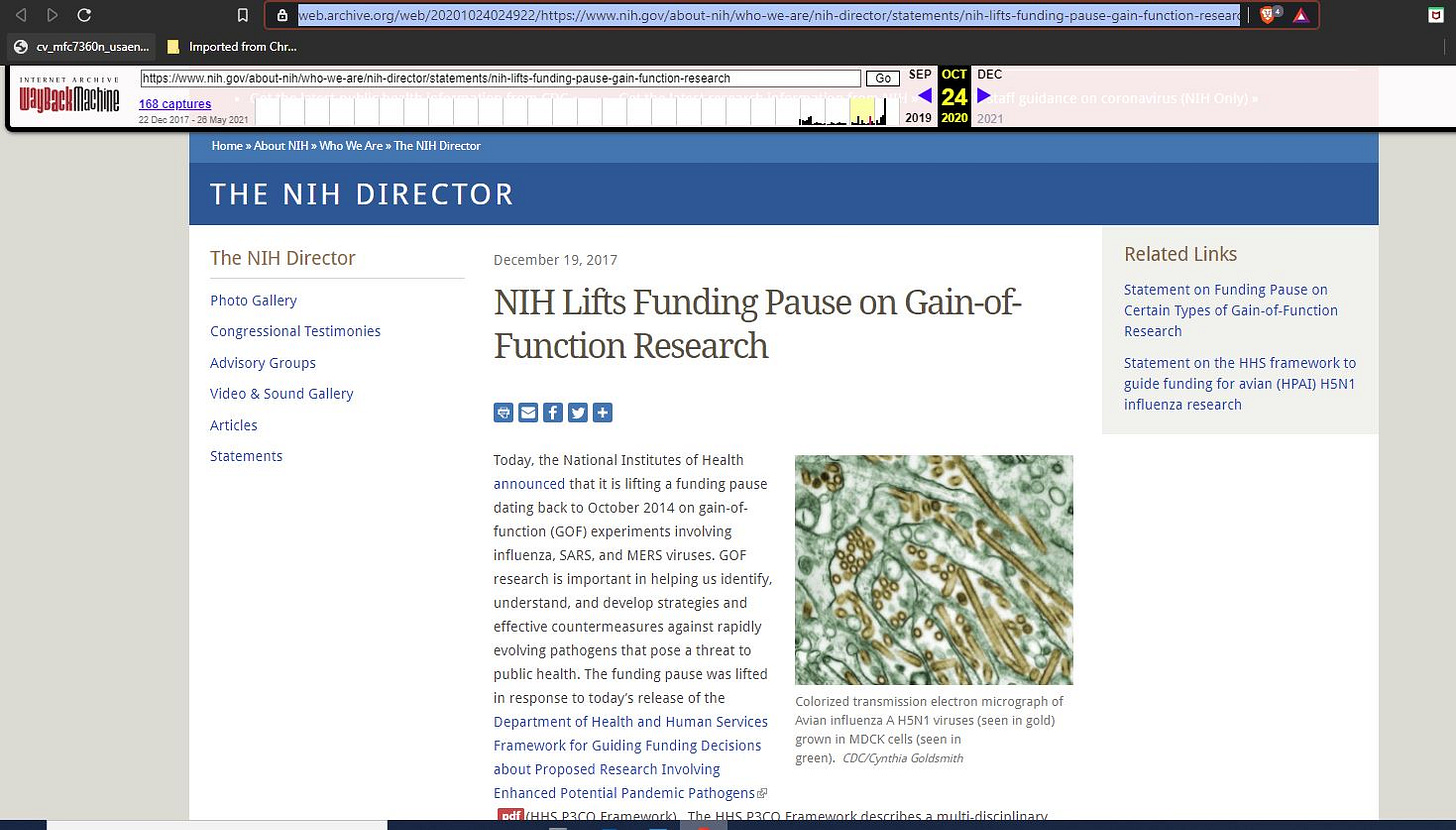Screen dimensions: 1456x830
Task: Open The NIH Director sidebar heading
Action: click(283, 258)
